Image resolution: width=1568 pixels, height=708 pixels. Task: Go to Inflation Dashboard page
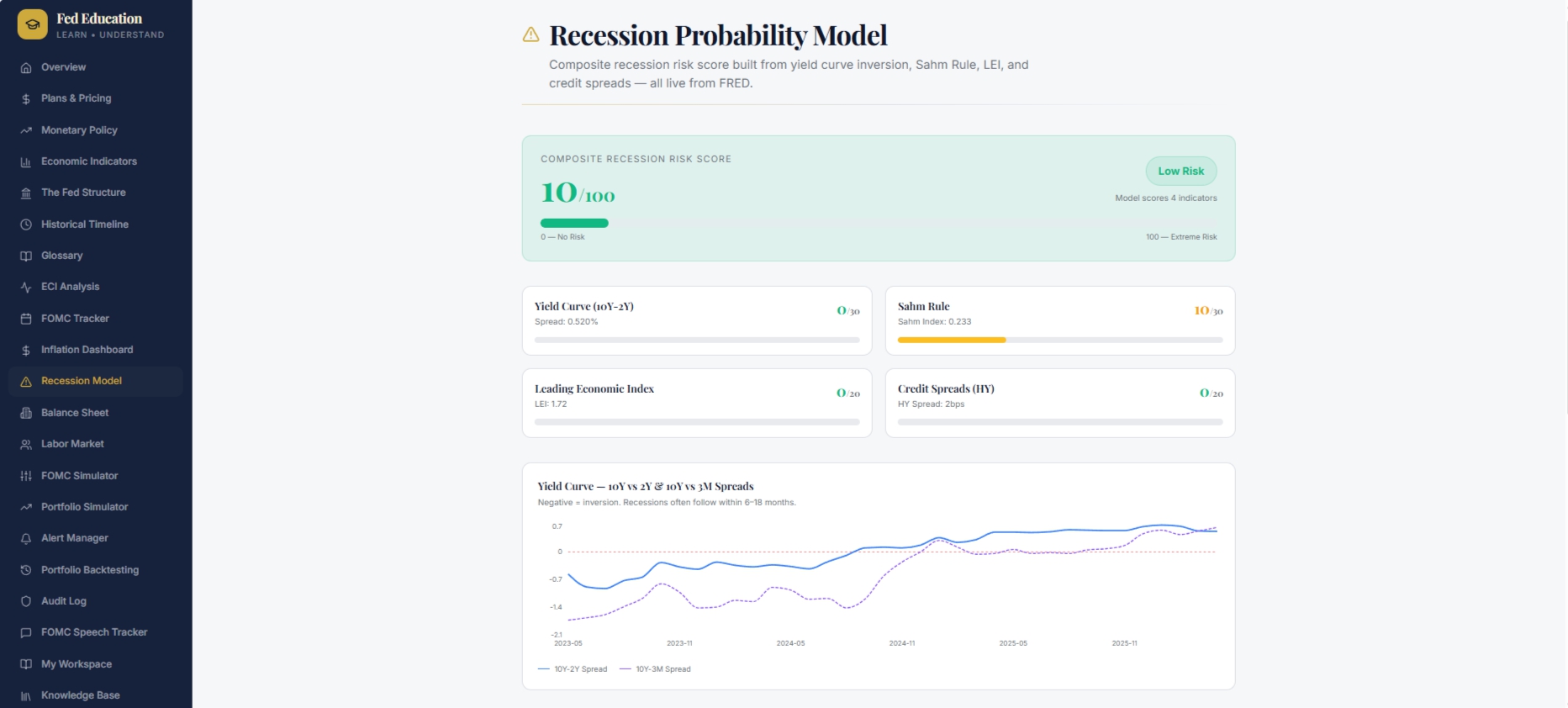pos(96,350)
